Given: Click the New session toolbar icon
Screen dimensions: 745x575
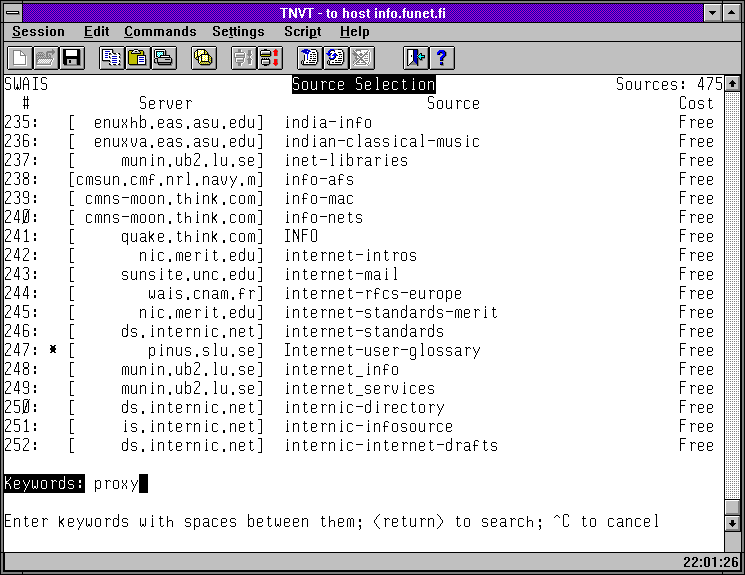Looking at the screenshot, I should click(20, 58).
